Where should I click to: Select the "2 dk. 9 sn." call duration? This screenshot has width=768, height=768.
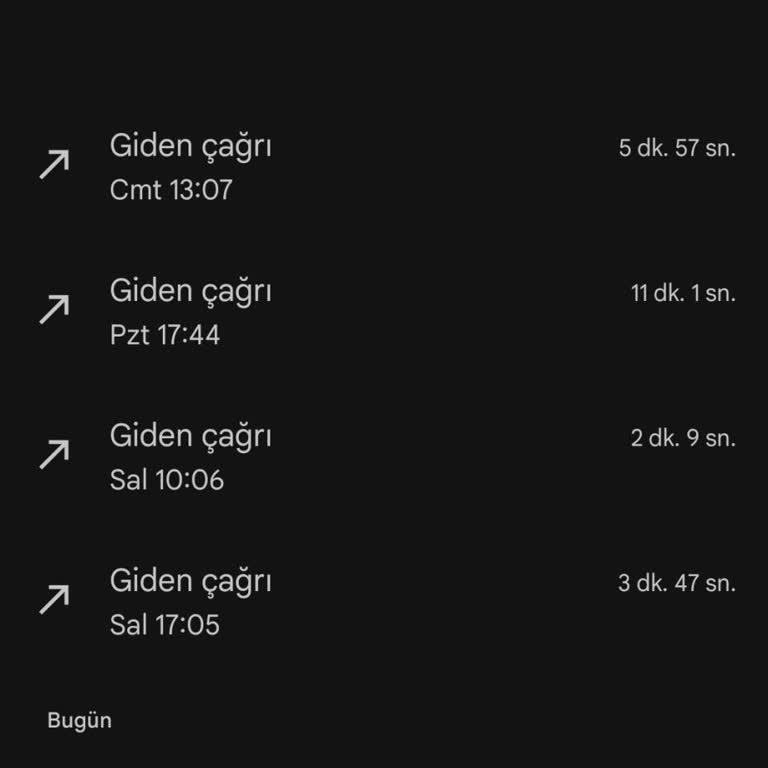683,439
